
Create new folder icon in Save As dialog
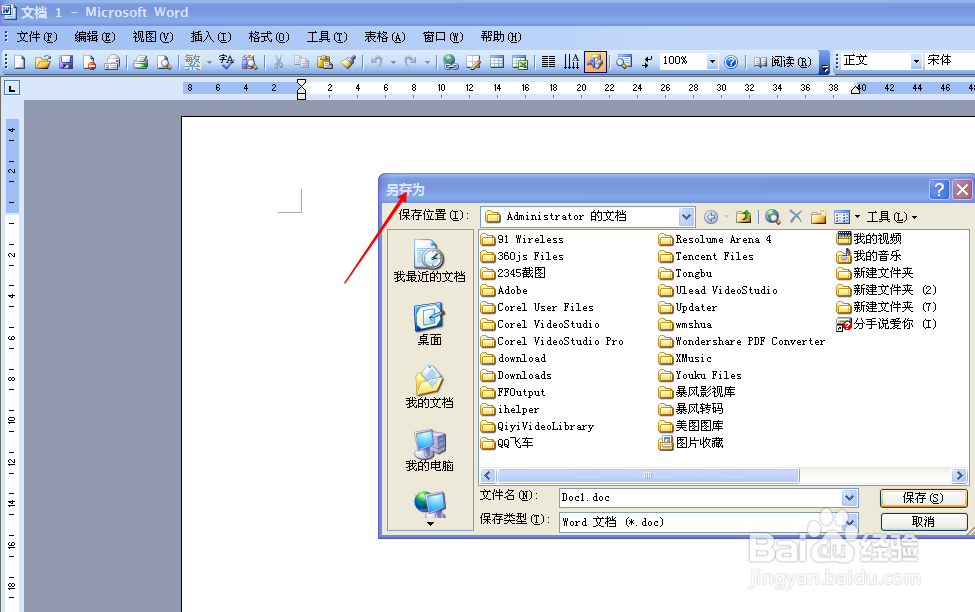(818, 216)
